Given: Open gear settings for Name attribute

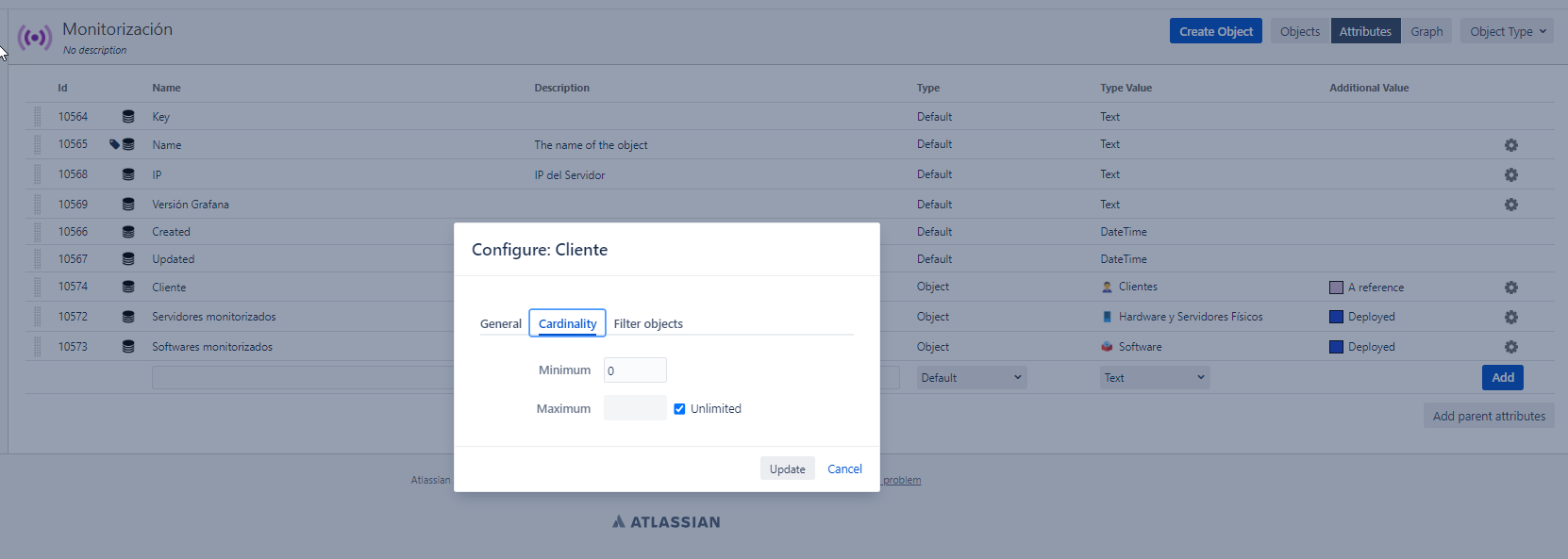Looking at the screenshot, I should 1511,145.
